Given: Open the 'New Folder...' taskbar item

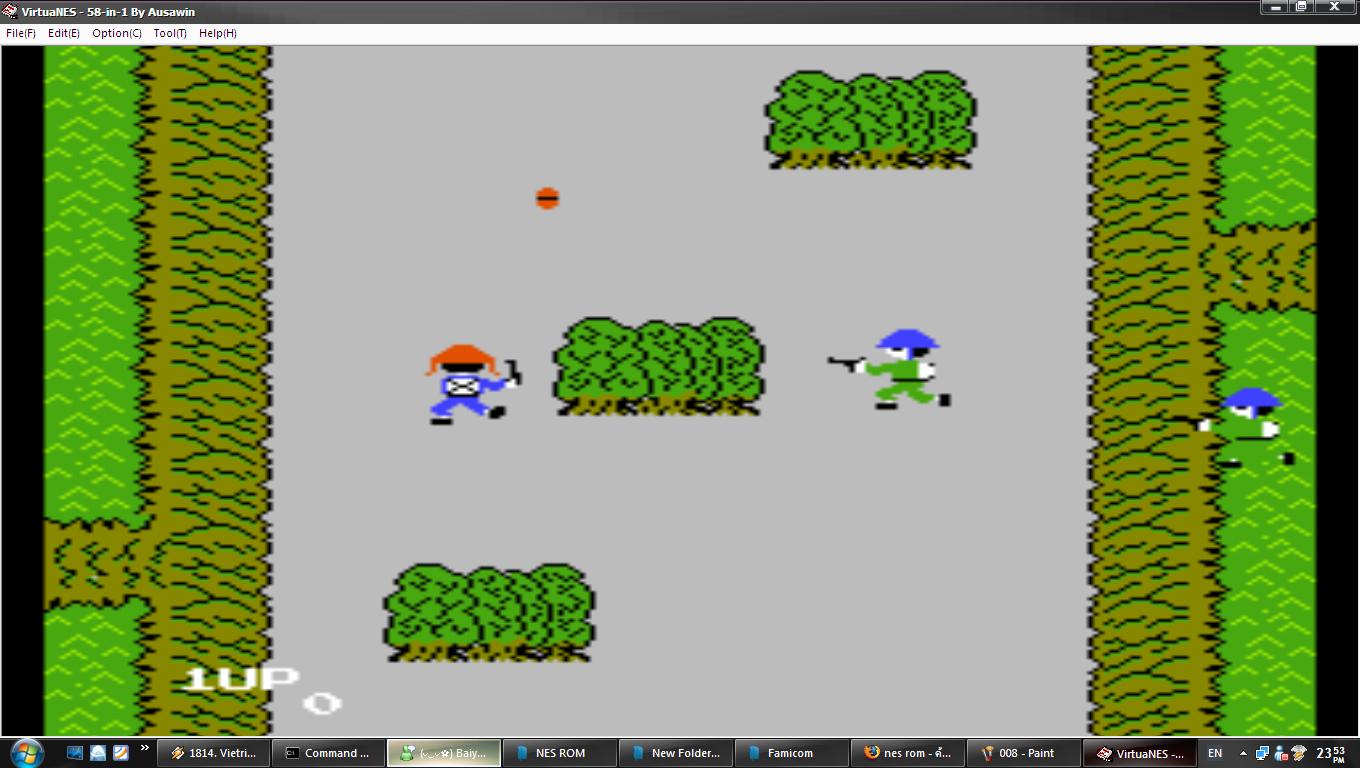Looking at the screenshot, I should (676, 753).
